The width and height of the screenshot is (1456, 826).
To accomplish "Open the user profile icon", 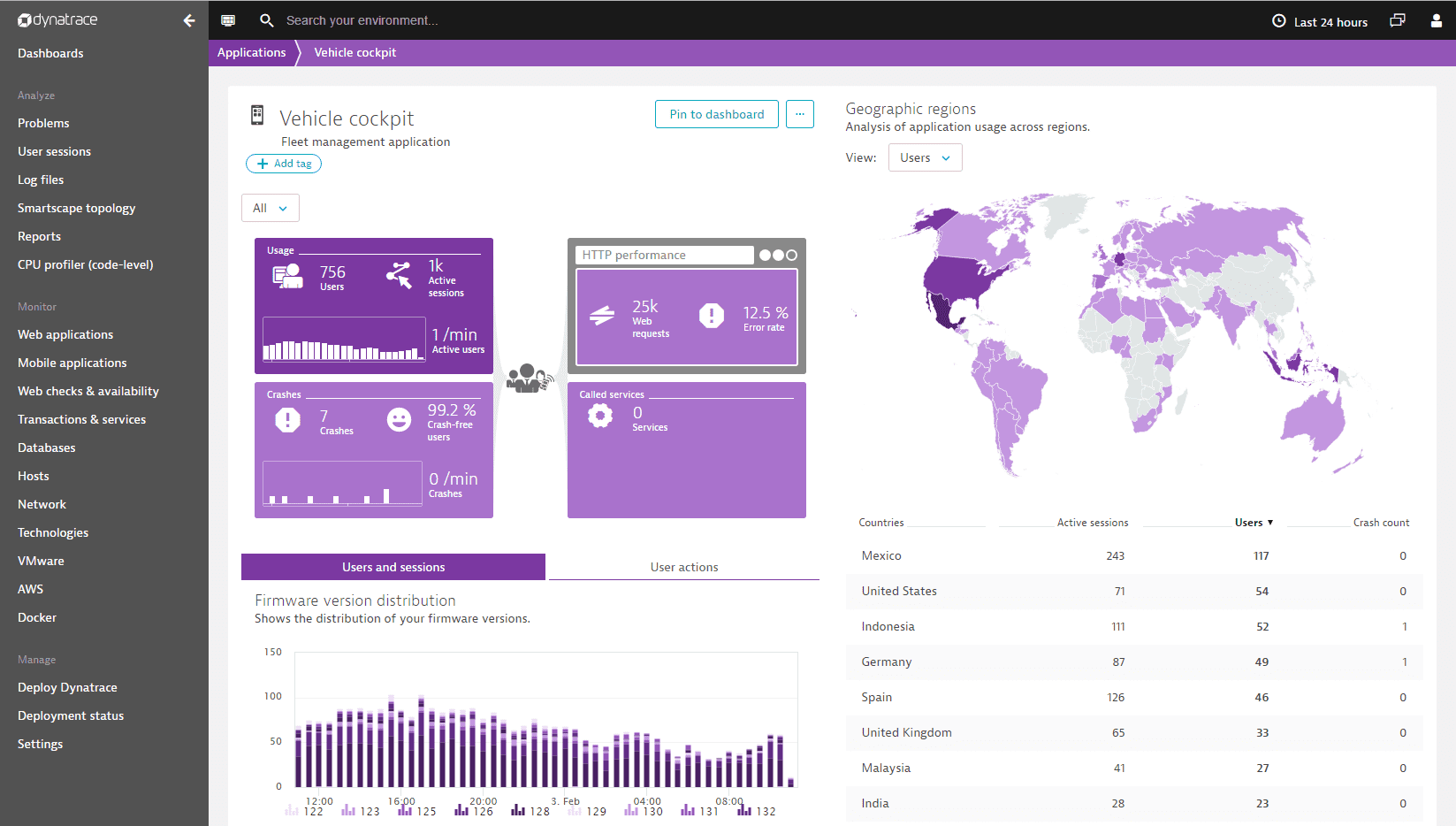I will click(1437, 20).
